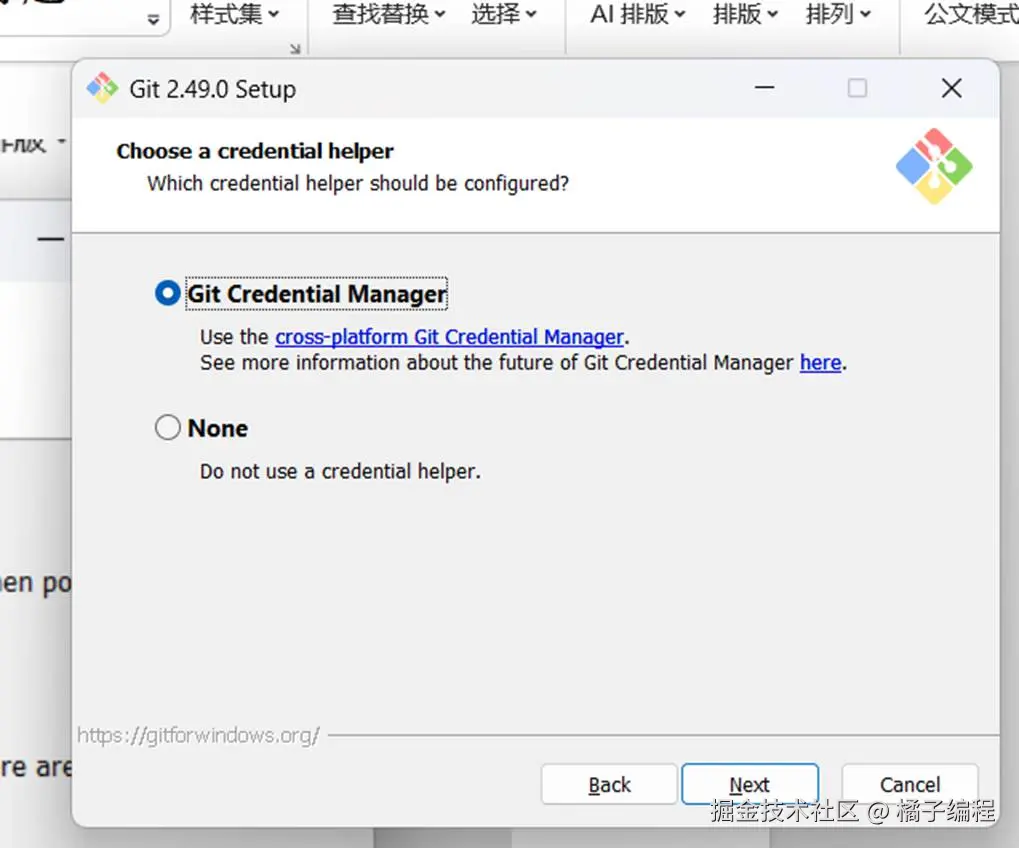Open the 排版 dropdown in the ribbon
This screenshot has width=1019, height=848.
(745, 14)
